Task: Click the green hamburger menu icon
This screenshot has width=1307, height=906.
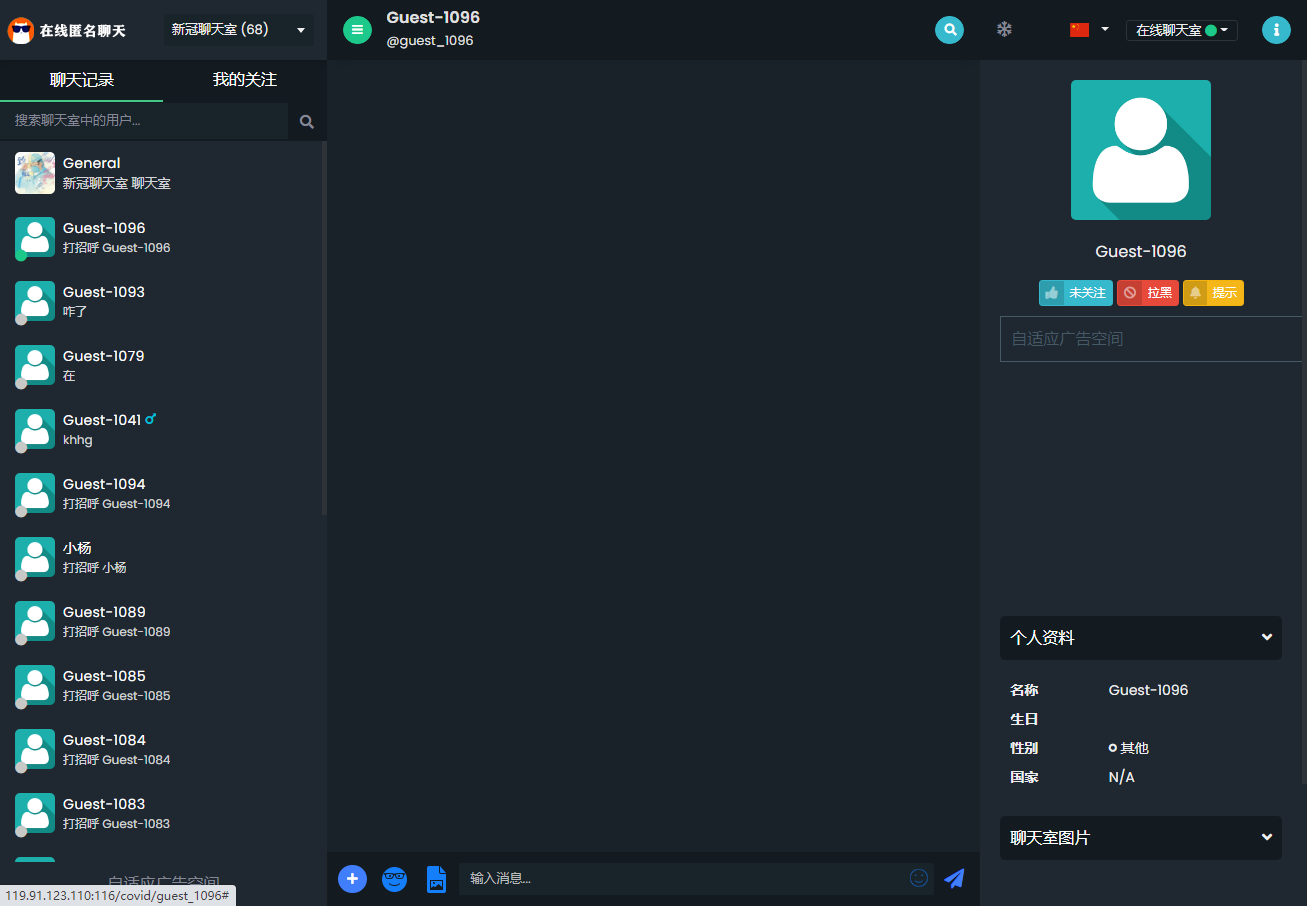Action: coord(357,30)
